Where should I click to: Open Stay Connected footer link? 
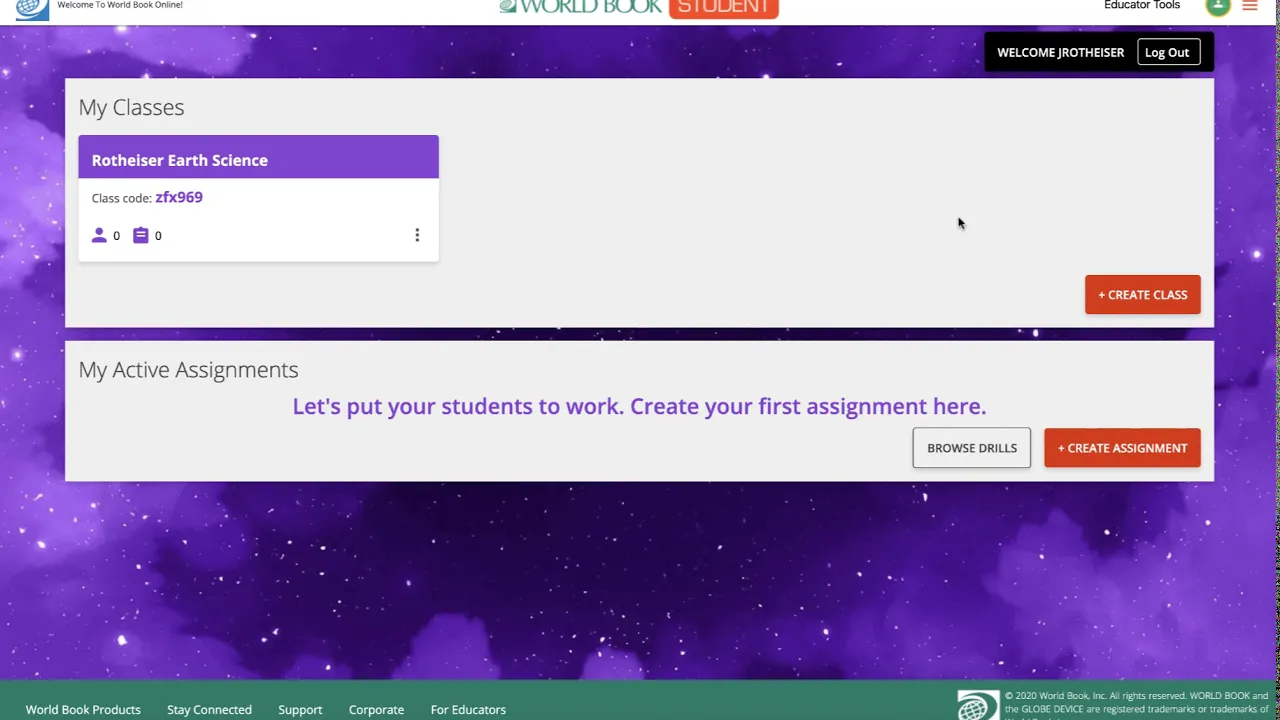coord(209,709)
